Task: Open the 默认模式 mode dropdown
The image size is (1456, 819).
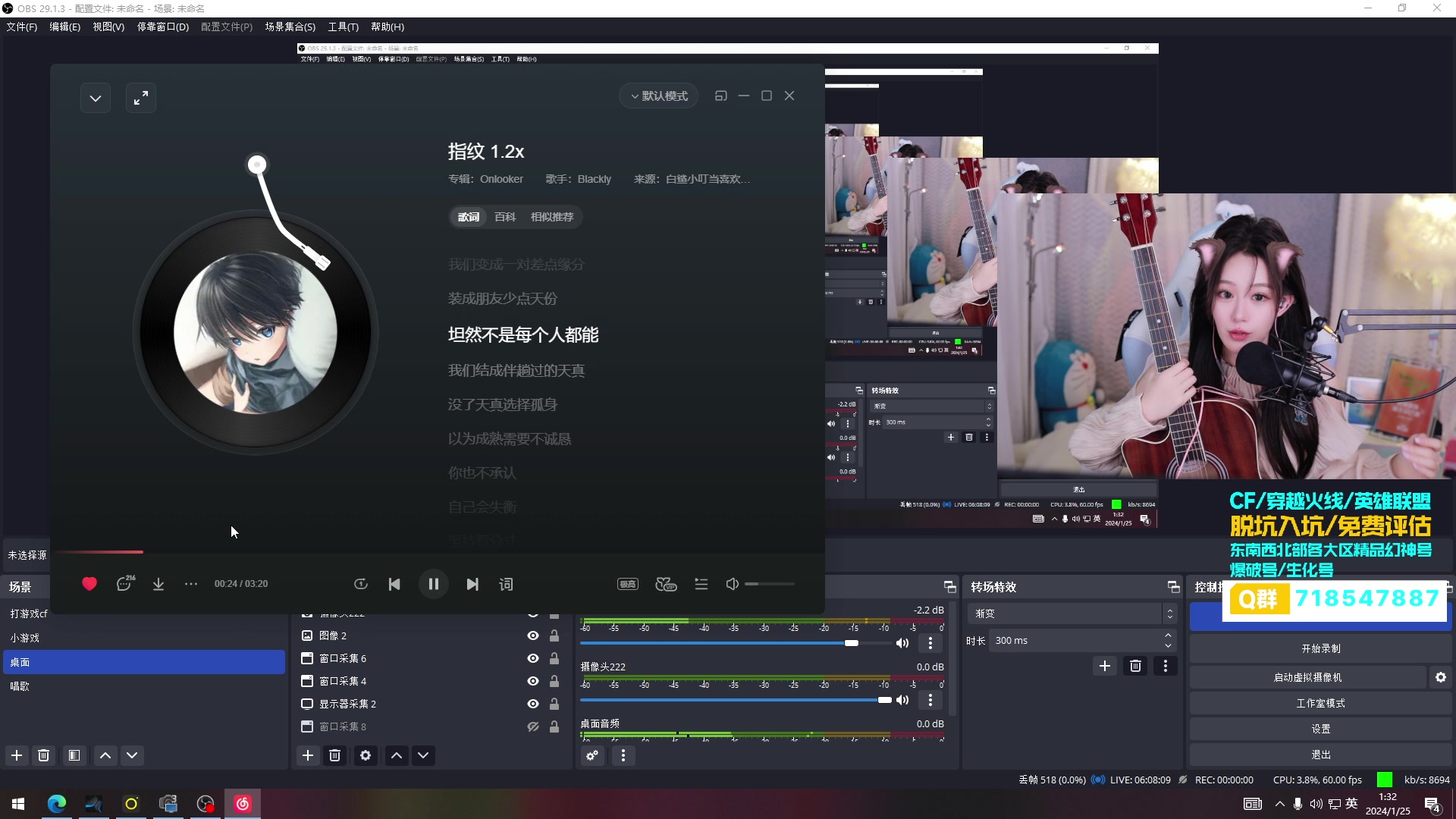Action: coord(658,96)
